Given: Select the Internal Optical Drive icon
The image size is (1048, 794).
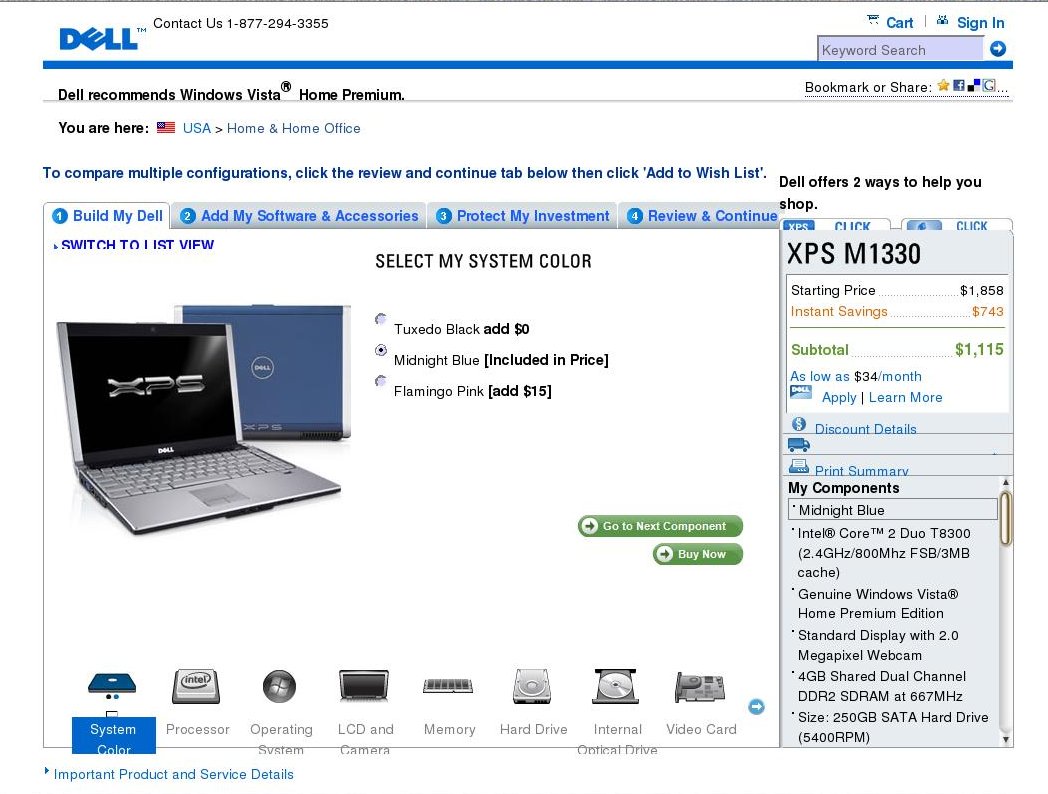Looking at the screenshot, I should [616, 686].
